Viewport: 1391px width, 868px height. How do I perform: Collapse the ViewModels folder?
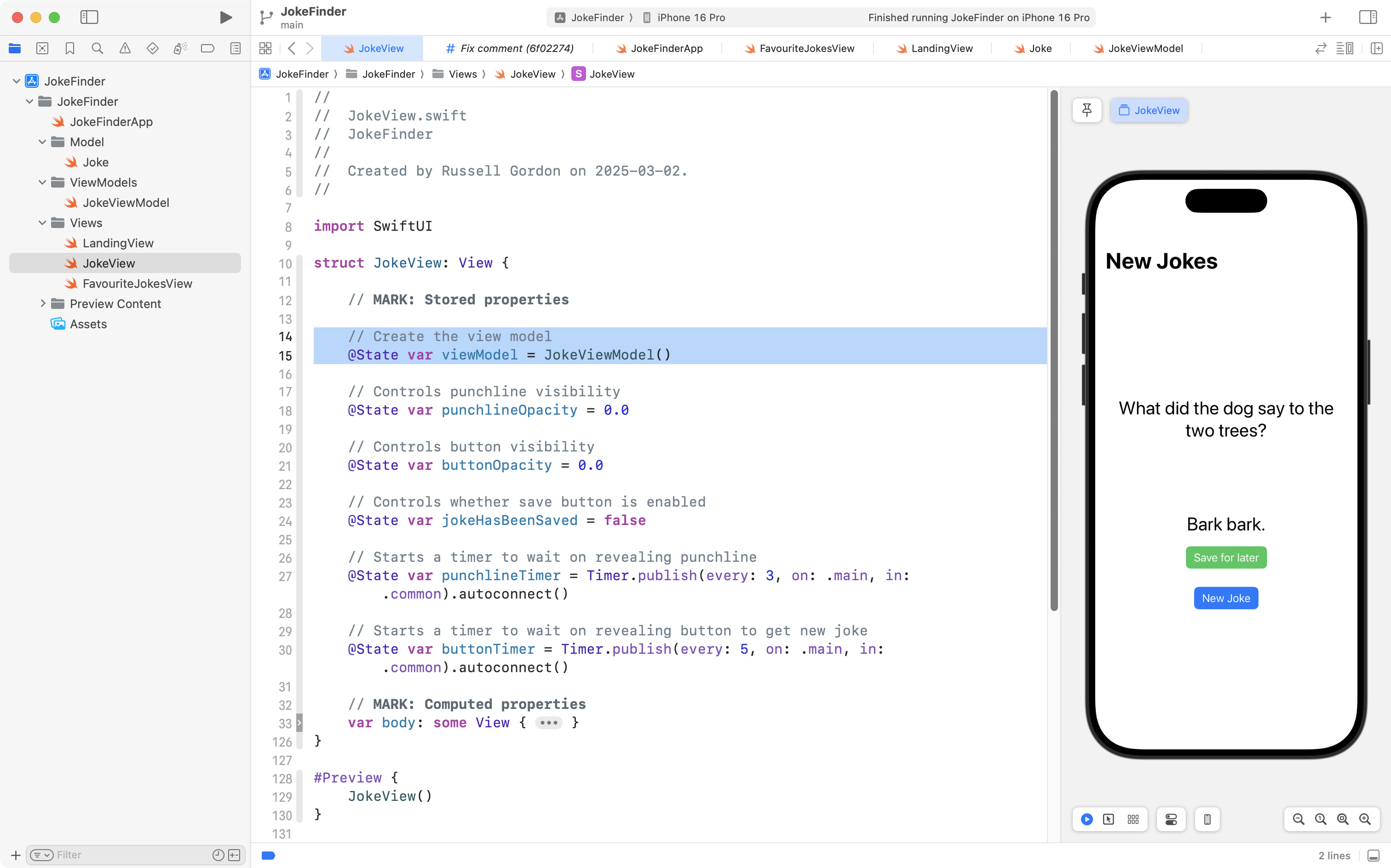[x=42, y=183]
